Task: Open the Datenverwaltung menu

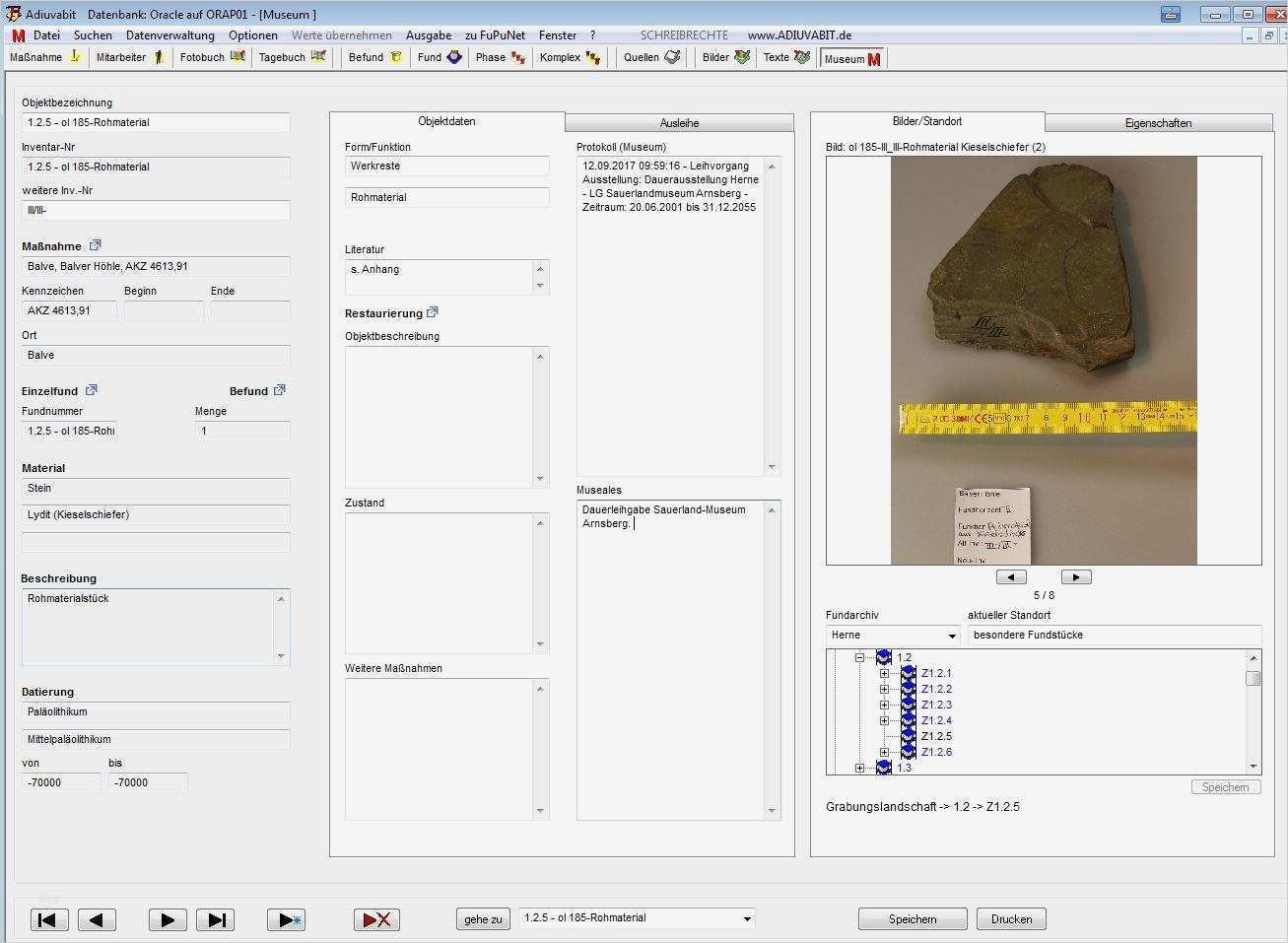Action: 170,35
